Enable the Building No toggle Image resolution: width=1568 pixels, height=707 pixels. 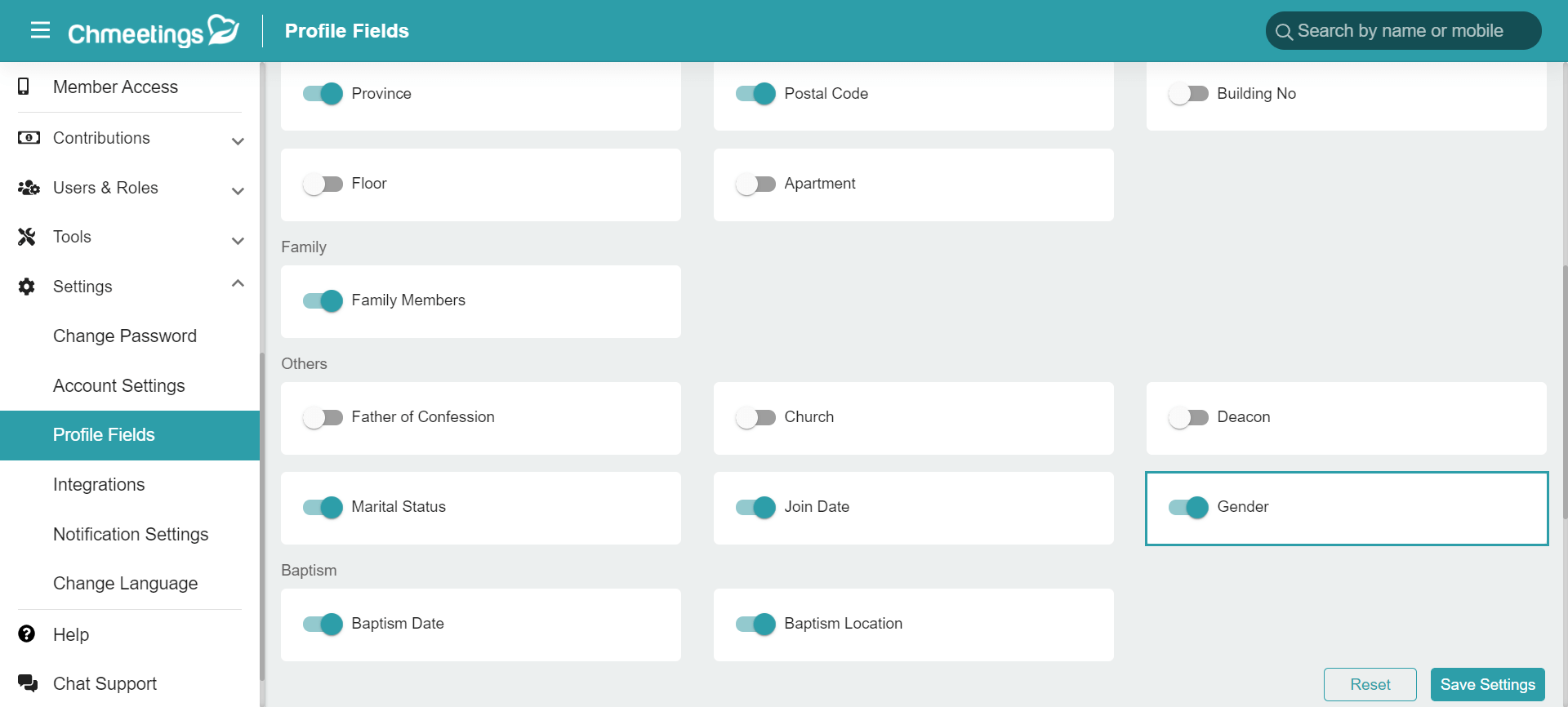click(x=1188, y=94)
